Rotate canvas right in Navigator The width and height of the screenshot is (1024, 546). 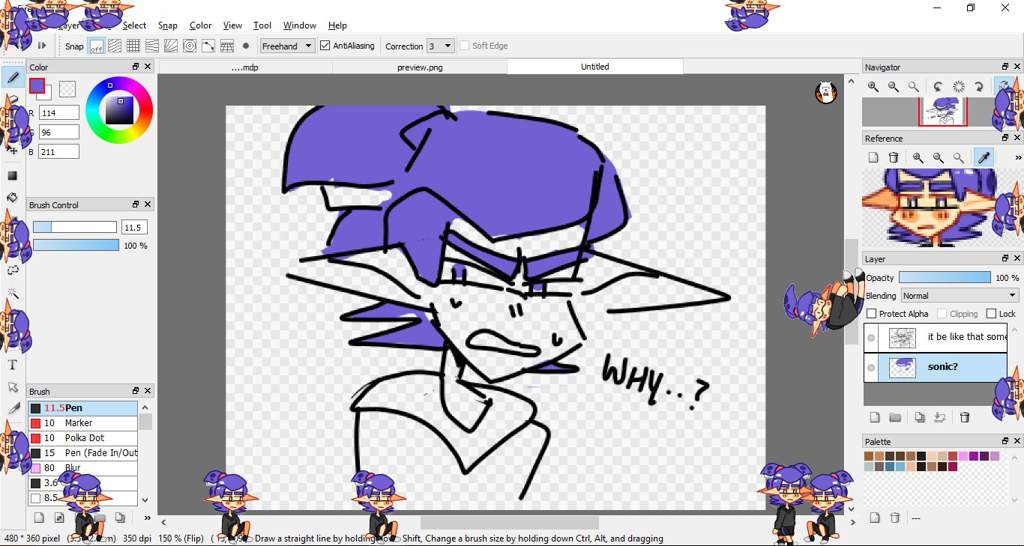pyautogui.click(x=979, y=86)
